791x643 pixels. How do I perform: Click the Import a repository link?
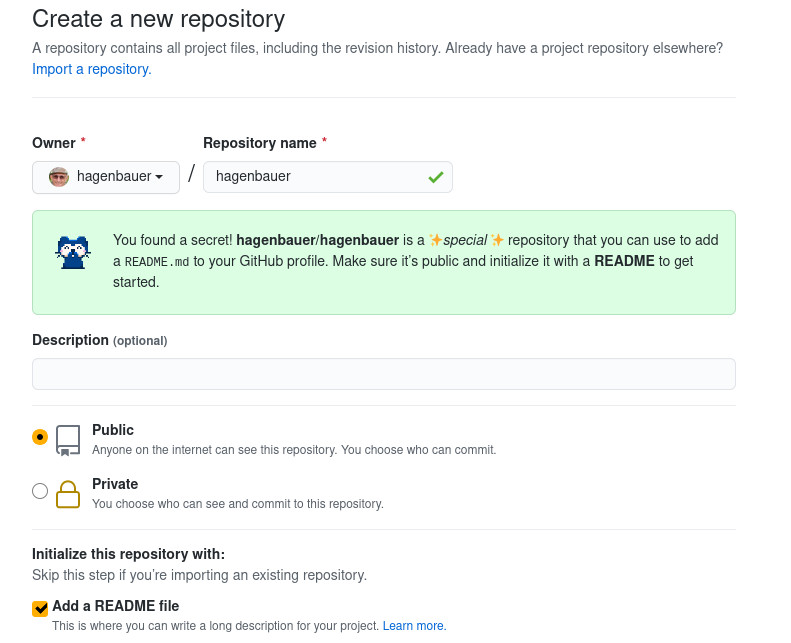(92, 69)
